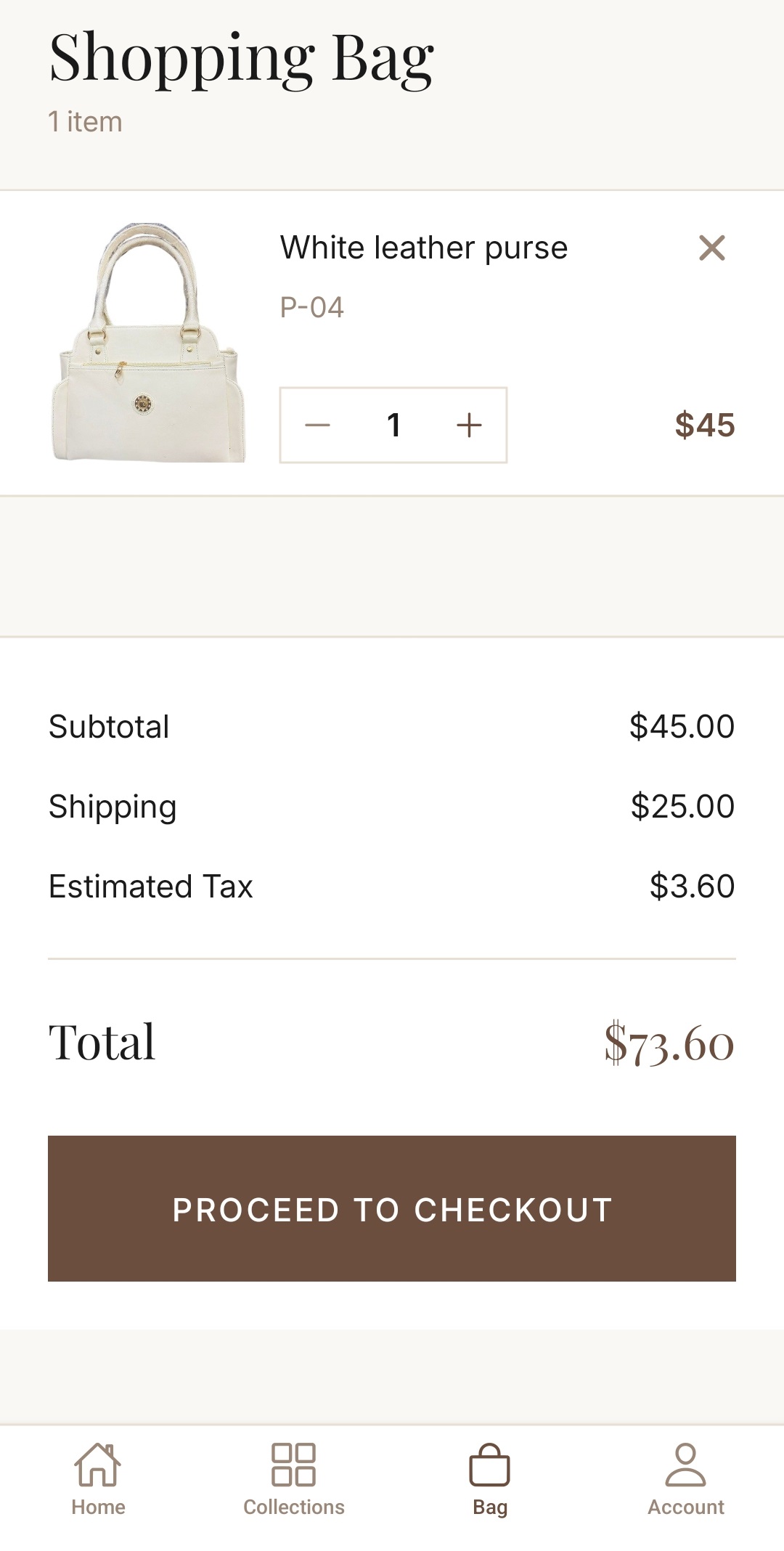The image size is (784, 1551).
Task: Tap the Account person icon
Action: tap(685, 1464)
